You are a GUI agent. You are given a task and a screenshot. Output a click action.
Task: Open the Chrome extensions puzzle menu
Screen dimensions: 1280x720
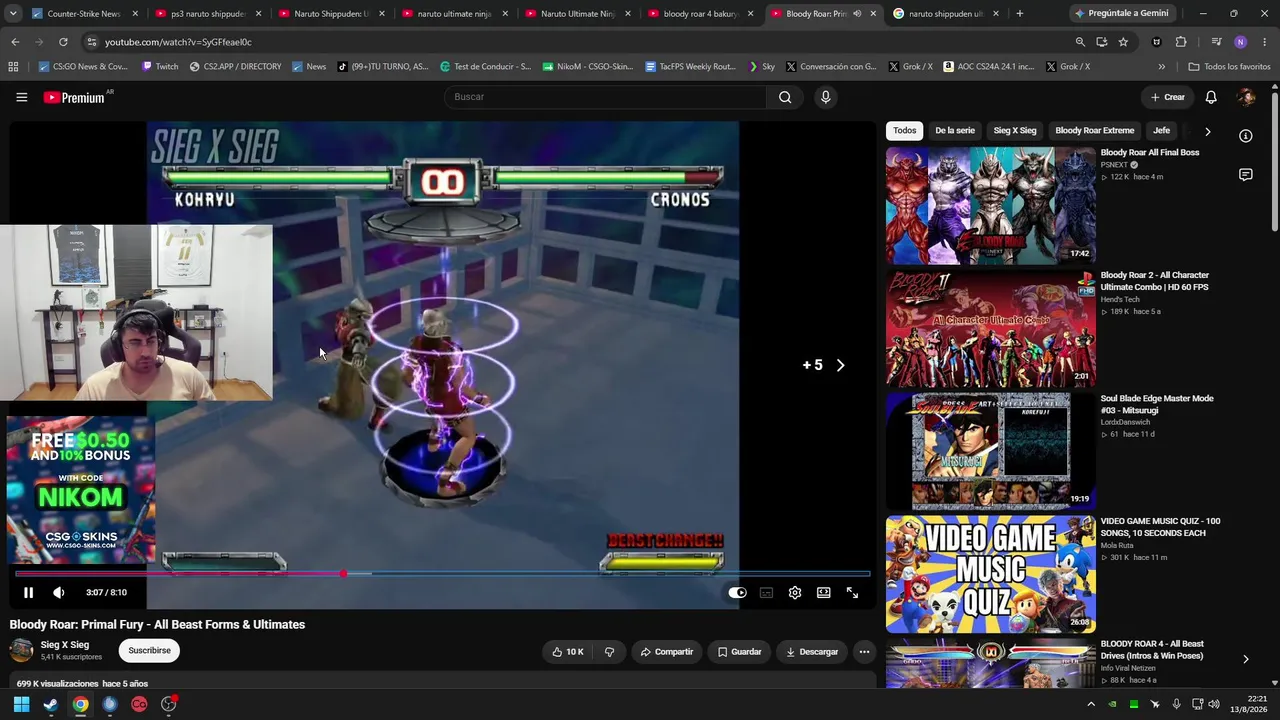pyautogui.click(x=1181, y=42)
